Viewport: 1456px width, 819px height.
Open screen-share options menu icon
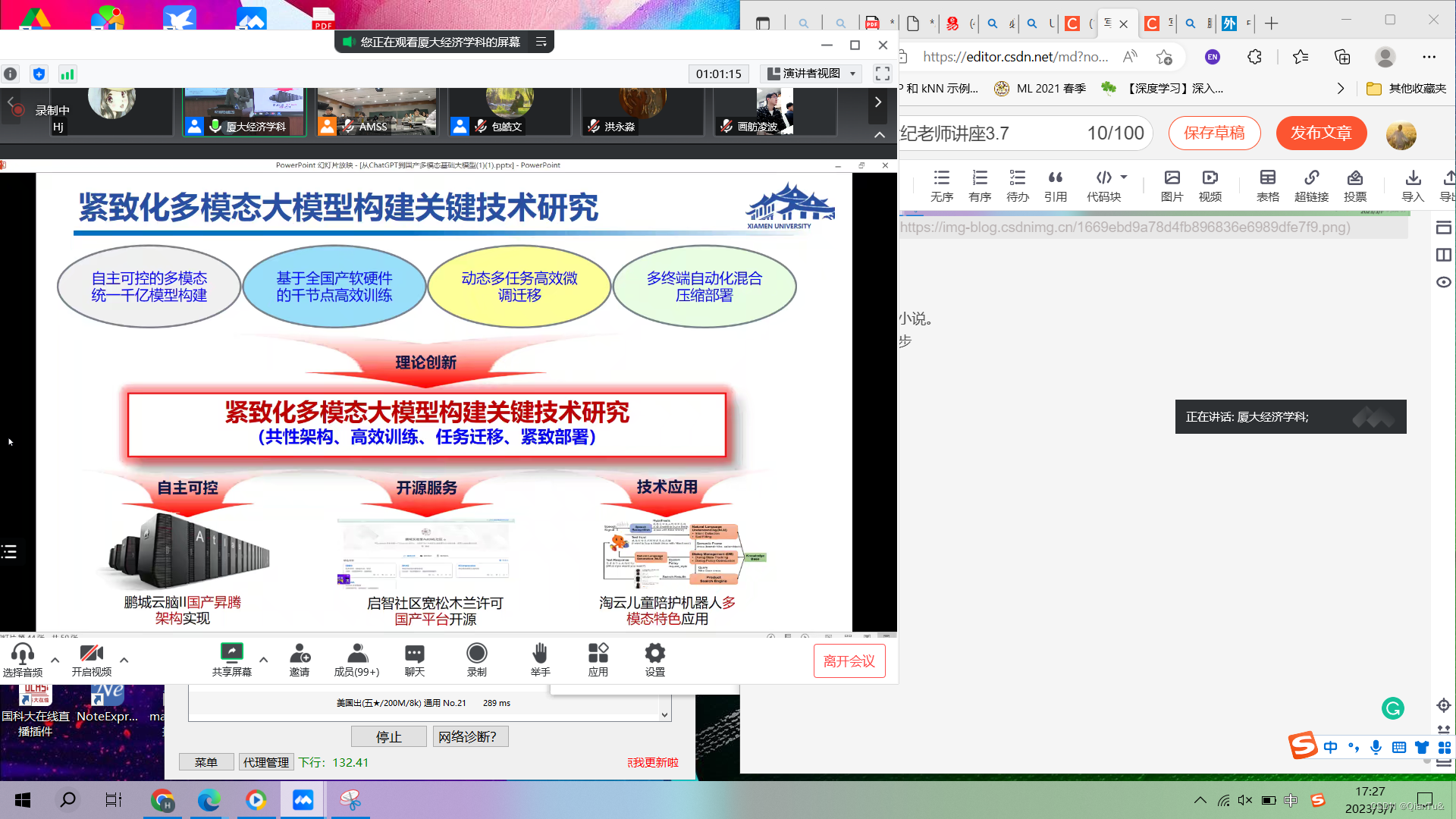541,42
